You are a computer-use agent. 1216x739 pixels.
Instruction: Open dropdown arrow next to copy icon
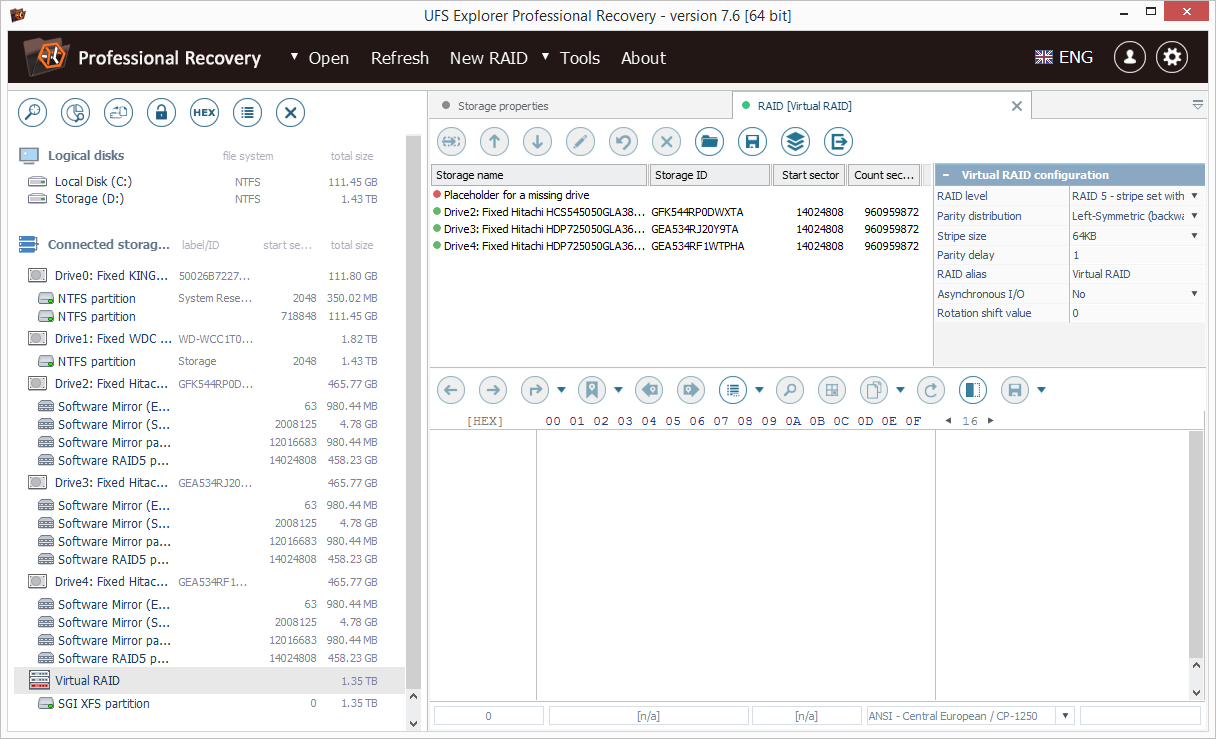(900, 390)
